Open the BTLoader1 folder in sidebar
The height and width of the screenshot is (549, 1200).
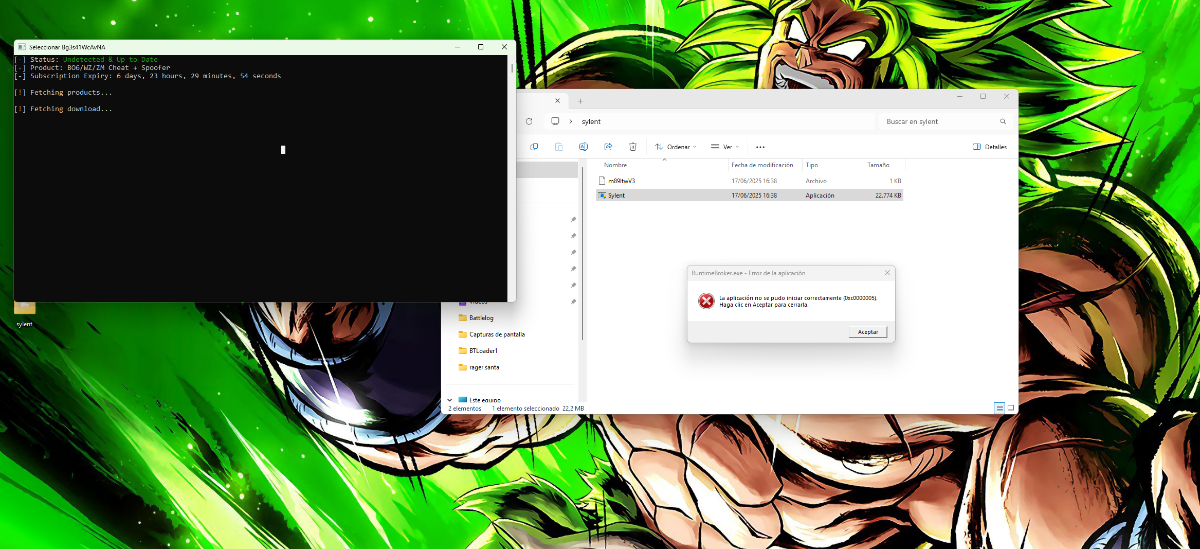pos(478,351)
